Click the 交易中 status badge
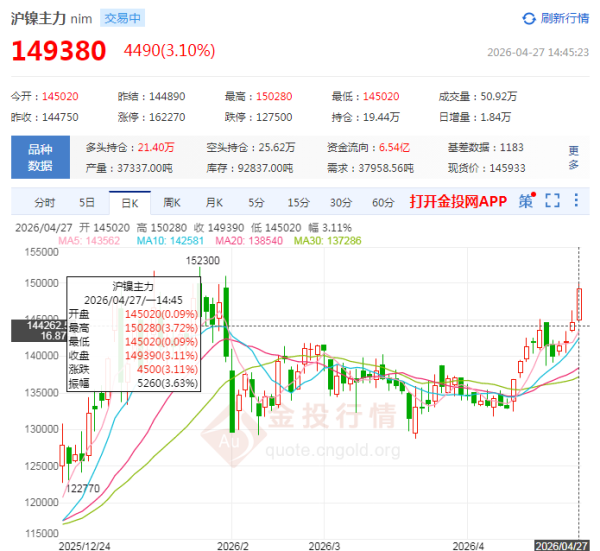600x551 pixels. pyautogui.click(x=122, y=18)
